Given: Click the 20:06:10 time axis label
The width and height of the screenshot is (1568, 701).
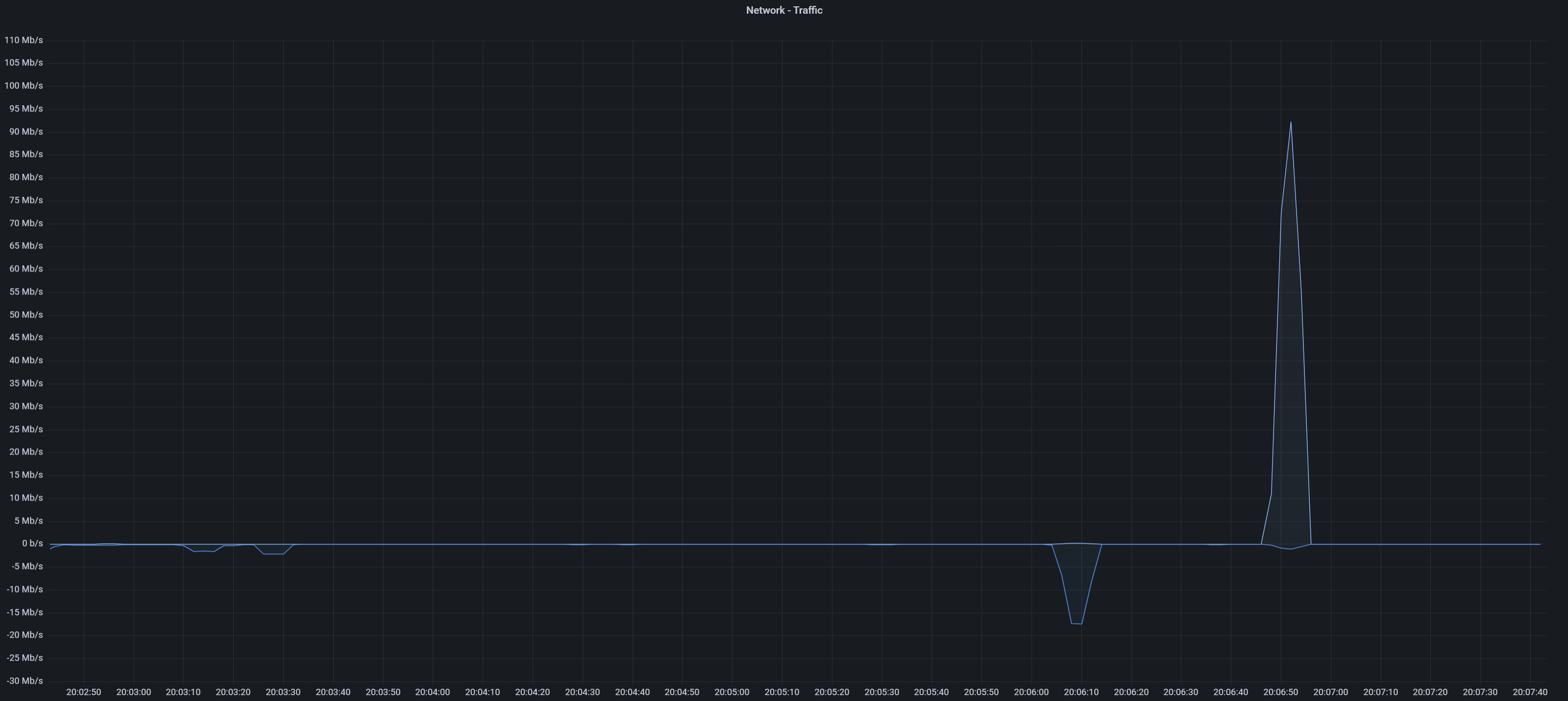Looking at the screenshot, I should click(1081, 693).
